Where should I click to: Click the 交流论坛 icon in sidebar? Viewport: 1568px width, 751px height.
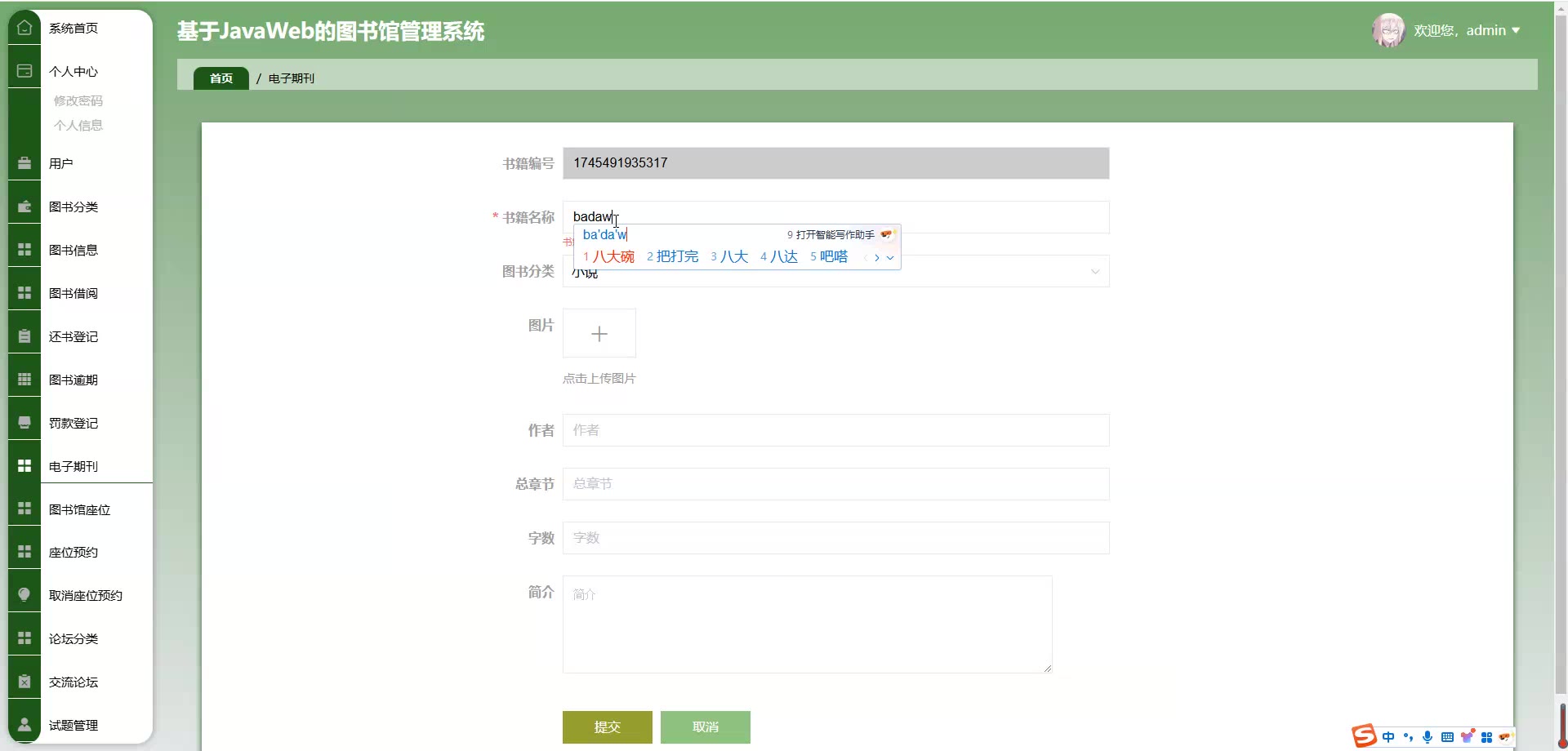click(24, 682)
